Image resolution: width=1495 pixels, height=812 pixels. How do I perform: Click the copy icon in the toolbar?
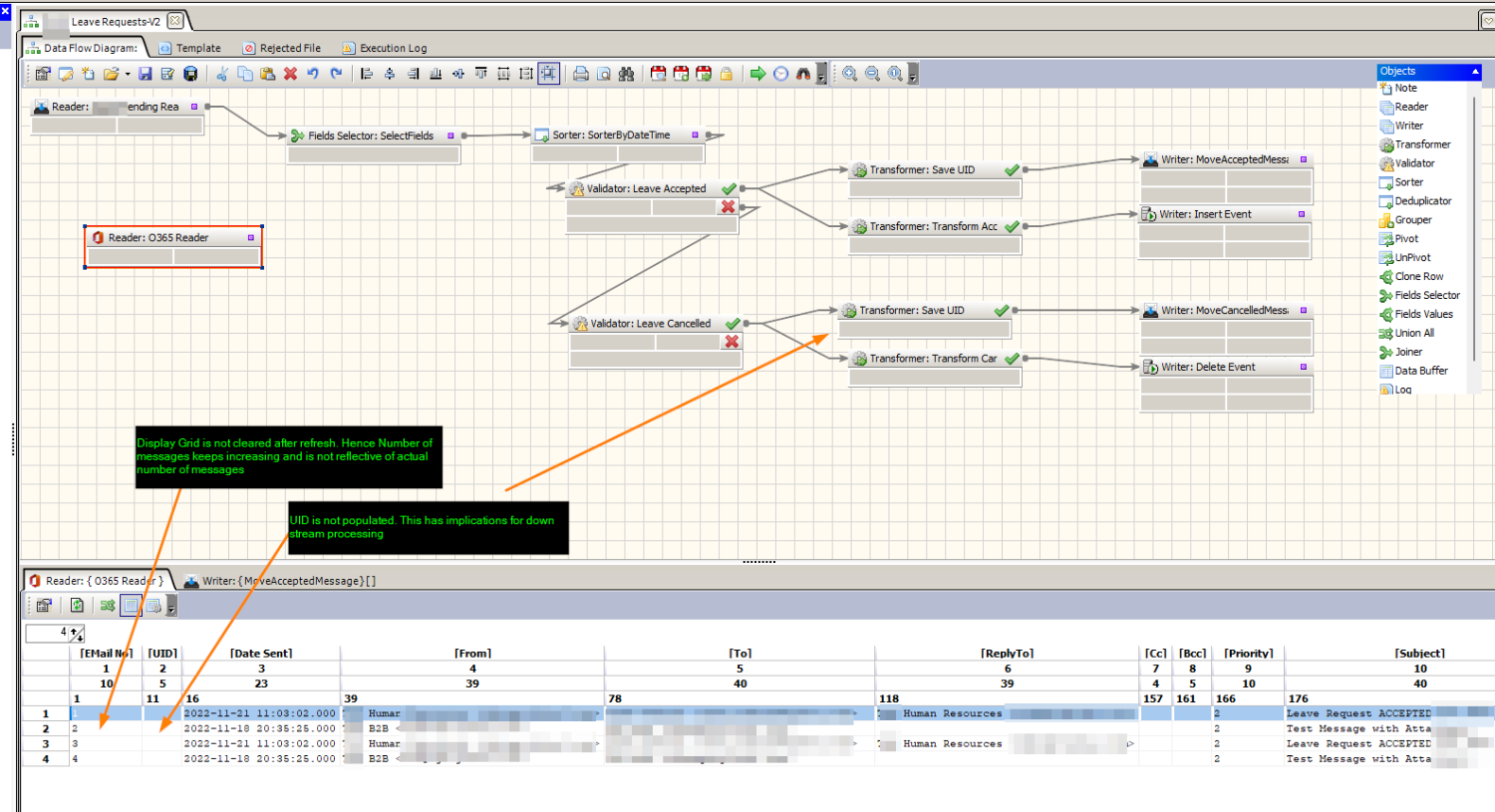click(245, 74)
